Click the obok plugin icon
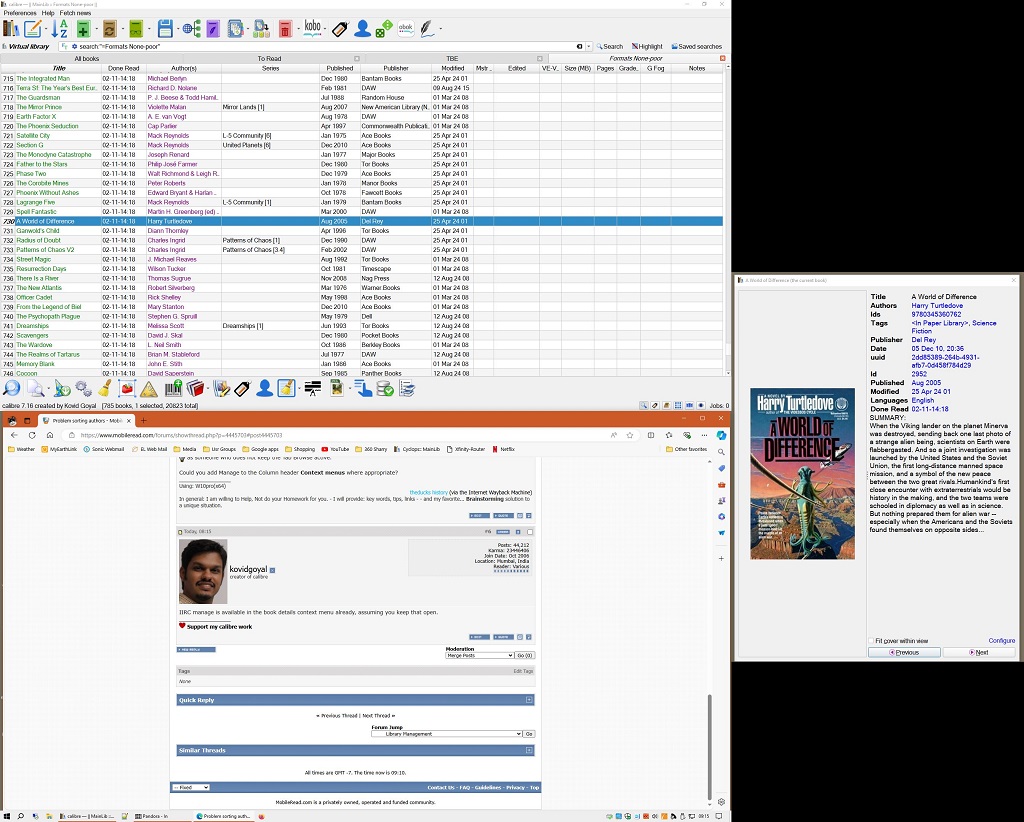The width and height of the screenshot is (1024, 822). [x=406, y=28]
